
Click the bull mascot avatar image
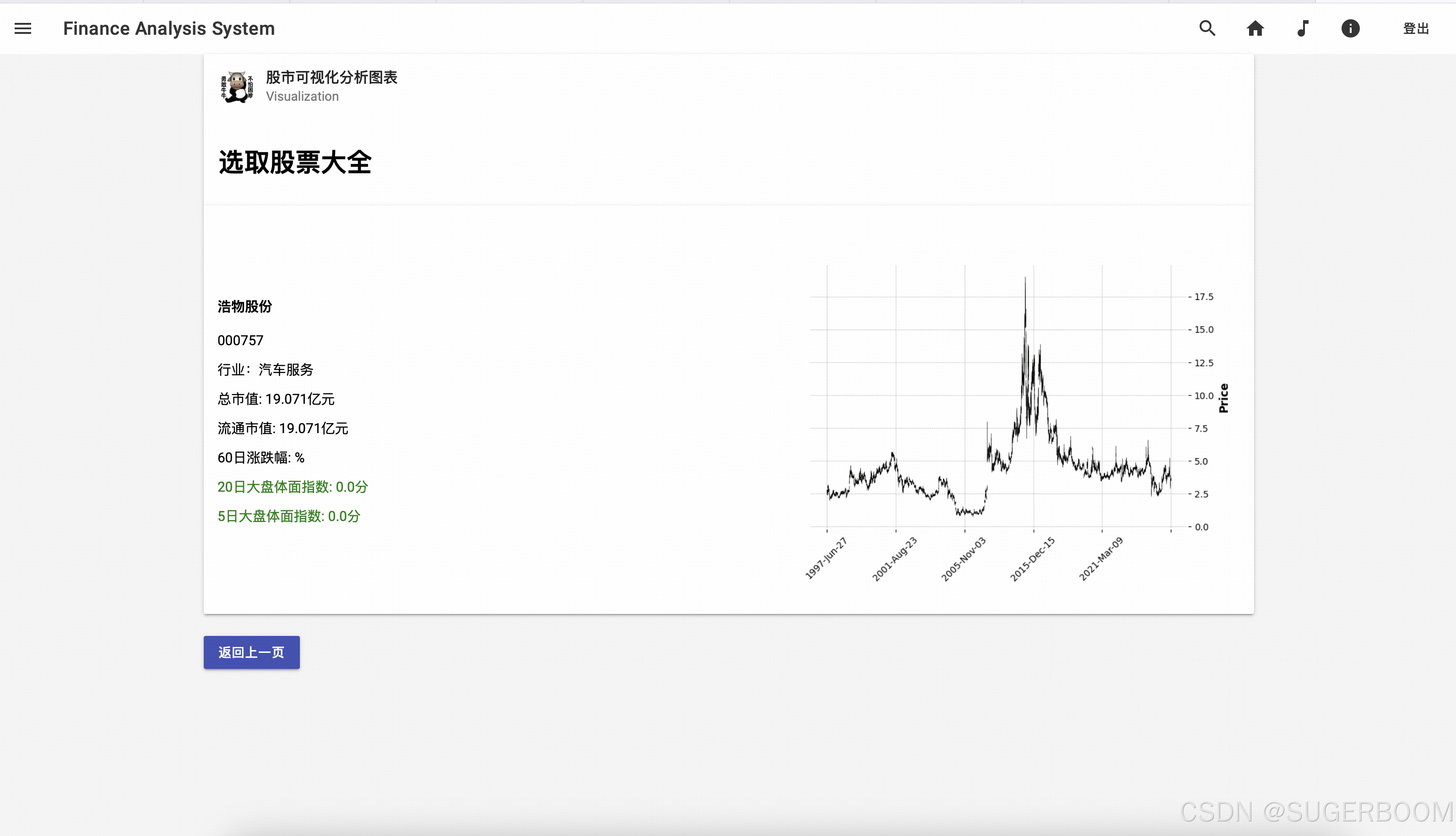coord(237,87)
